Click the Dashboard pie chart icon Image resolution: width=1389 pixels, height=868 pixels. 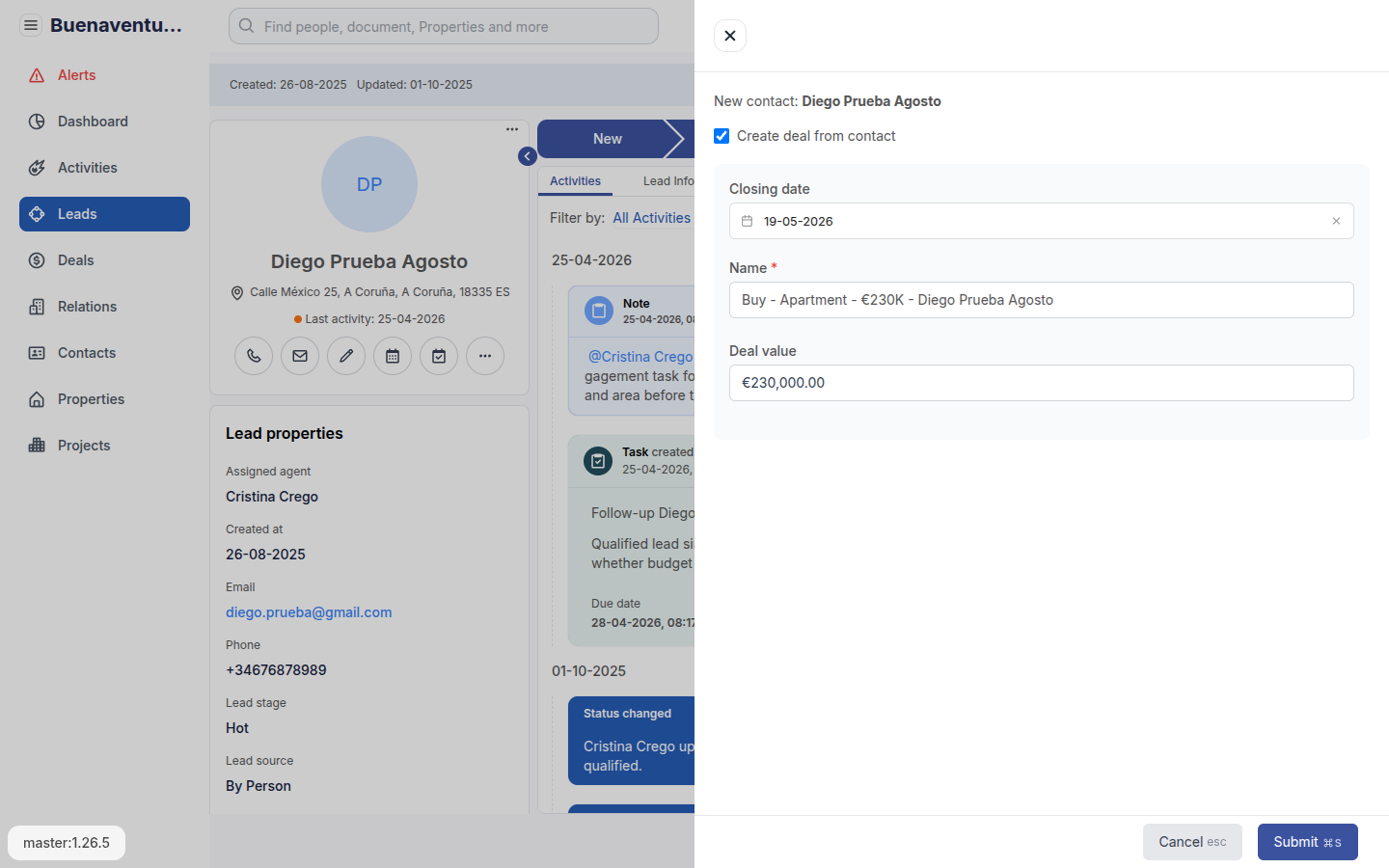point(37,122)
